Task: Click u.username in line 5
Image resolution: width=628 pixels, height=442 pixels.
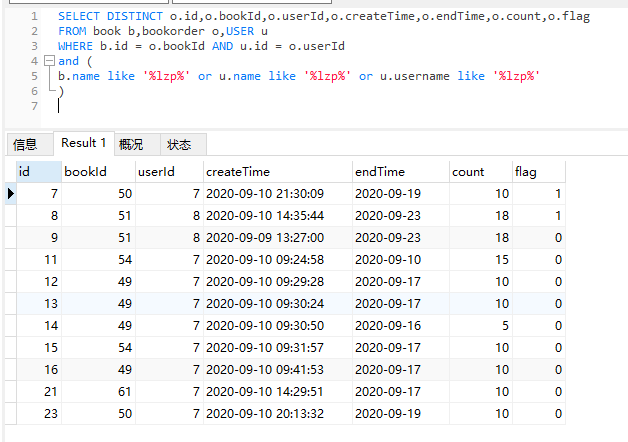Action: (415, 76)
